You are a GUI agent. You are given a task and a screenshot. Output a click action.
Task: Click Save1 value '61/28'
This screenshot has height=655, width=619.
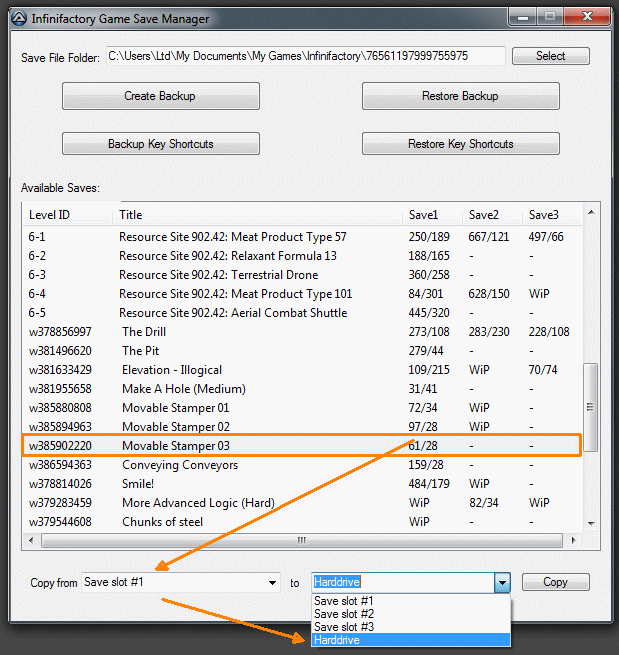423,446
